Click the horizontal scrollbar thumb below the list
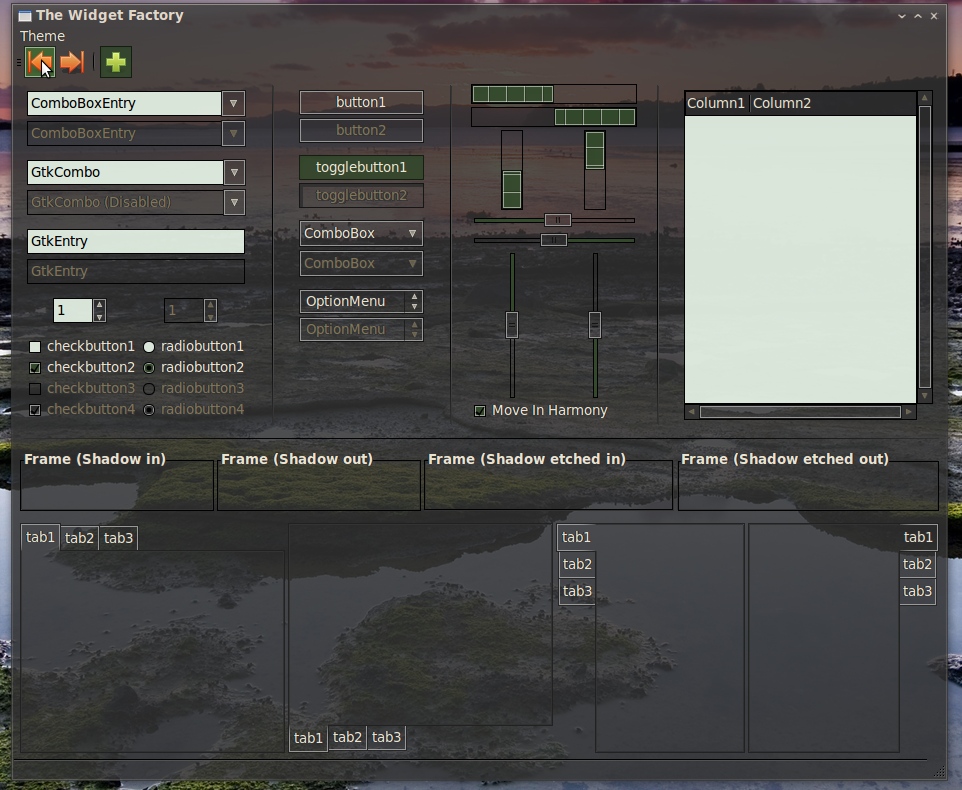The width and height of the screenshot is (962, 790). coord(800,412)
